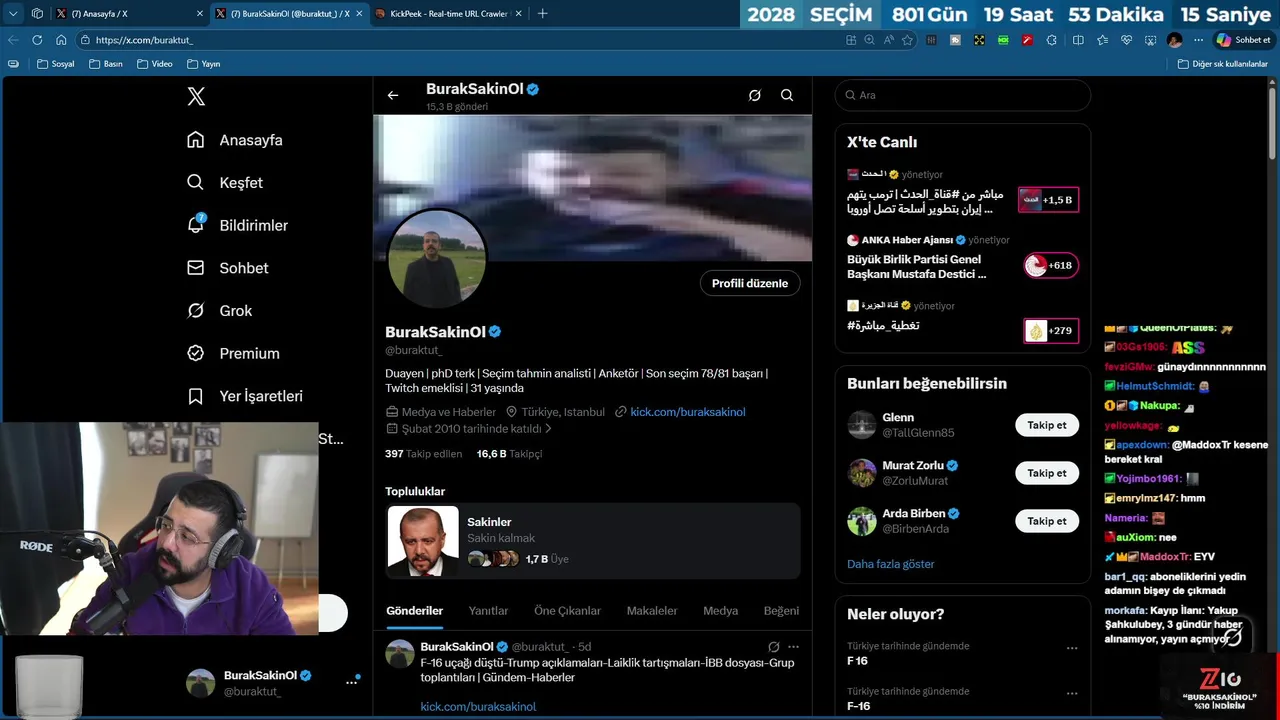Viewport: 1280px width, 720px height.
Task: Open the Sakinler community card
Action: [593, 541]
